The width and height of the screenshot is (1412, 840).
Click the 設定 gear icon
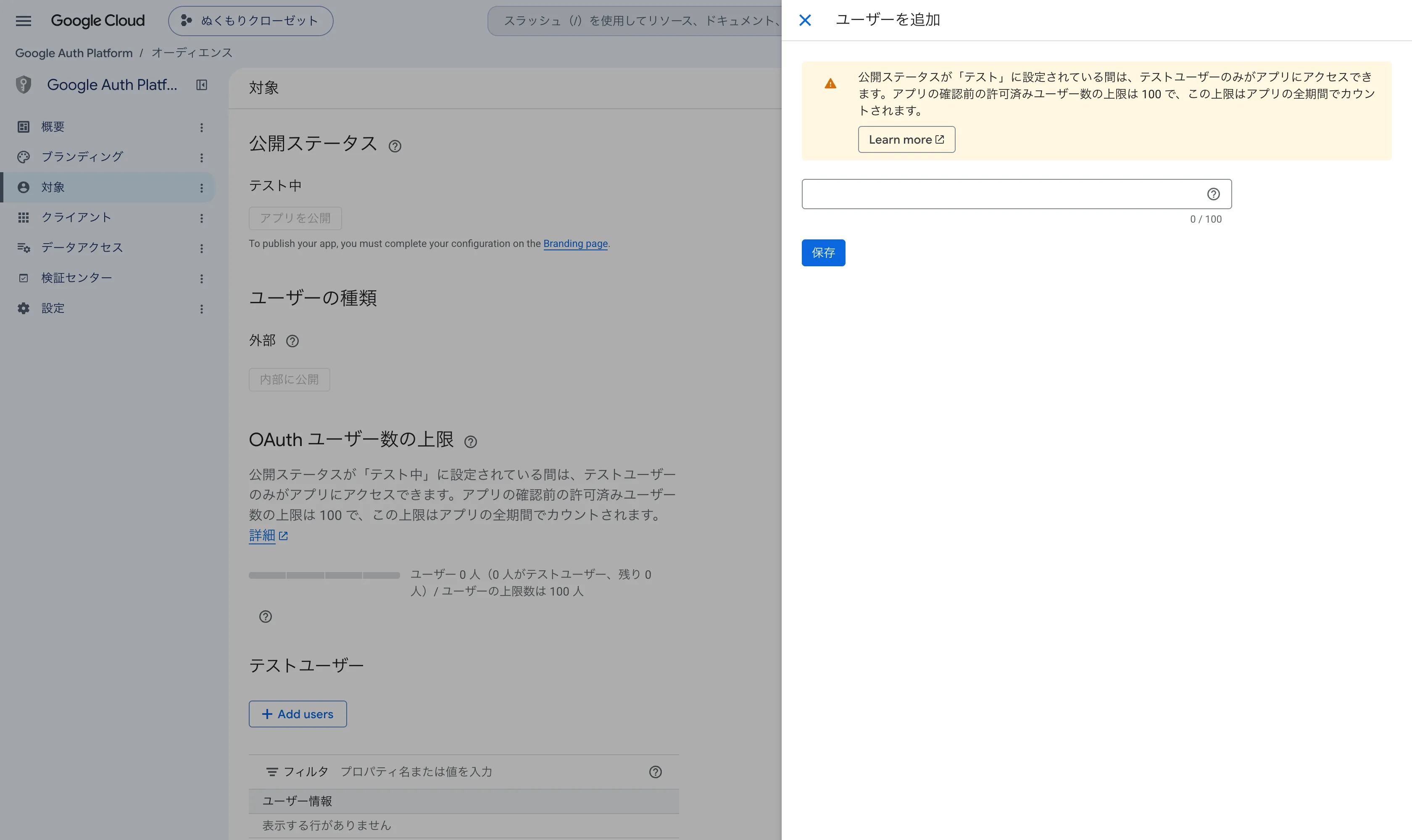[x=23, y=308]
